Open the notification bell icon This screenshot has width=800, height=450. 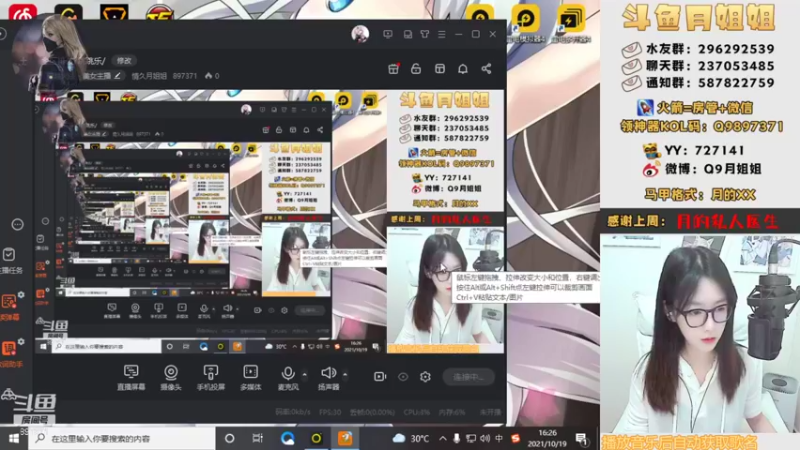pos(463,68)
